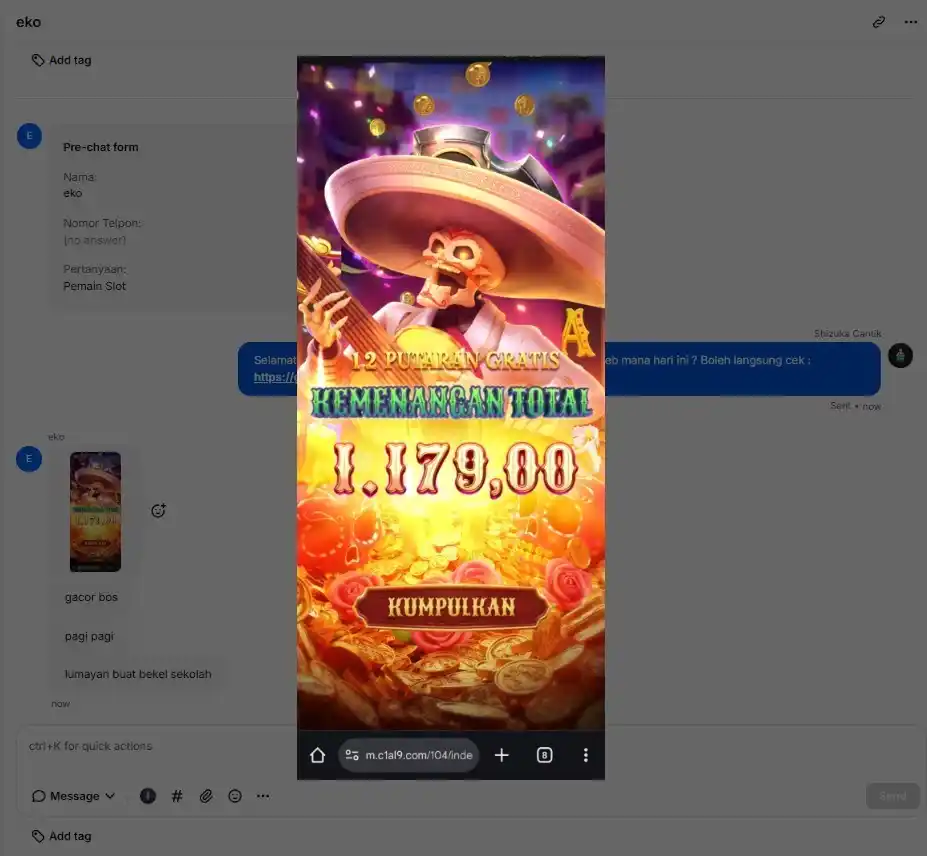Screen dimensions: 927x856
Task: Click the 'Pemain Slot' answer in the pre-chat form
Action: tap(95, 286)
